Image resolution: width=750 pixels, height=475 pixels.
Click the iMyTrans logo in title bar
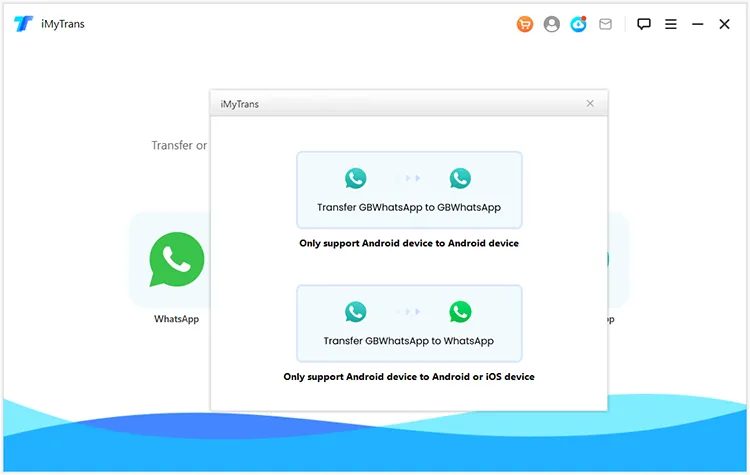pos(23,23)
